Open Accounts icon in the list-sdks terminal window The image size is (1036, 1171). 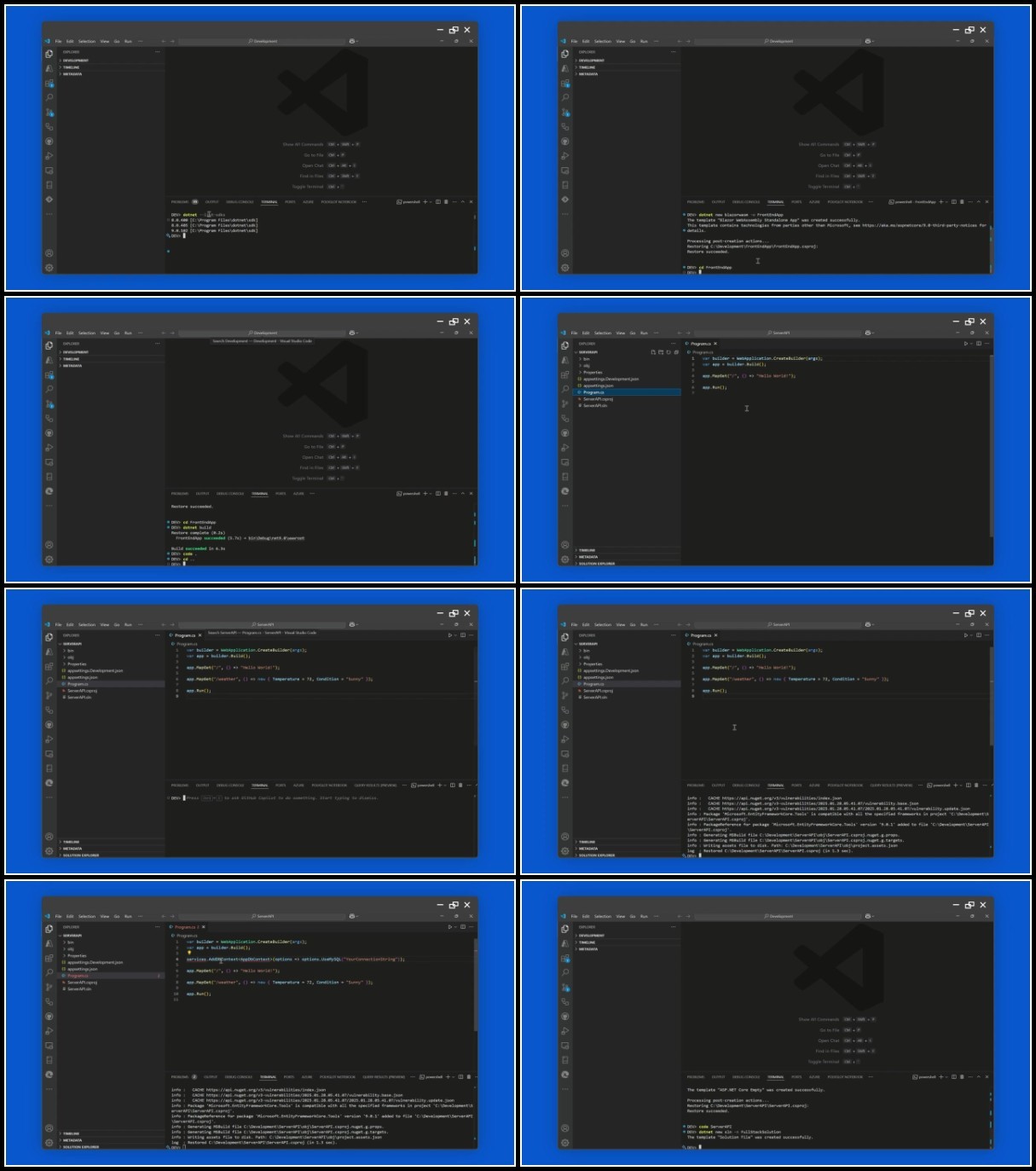tap(49, 253)
